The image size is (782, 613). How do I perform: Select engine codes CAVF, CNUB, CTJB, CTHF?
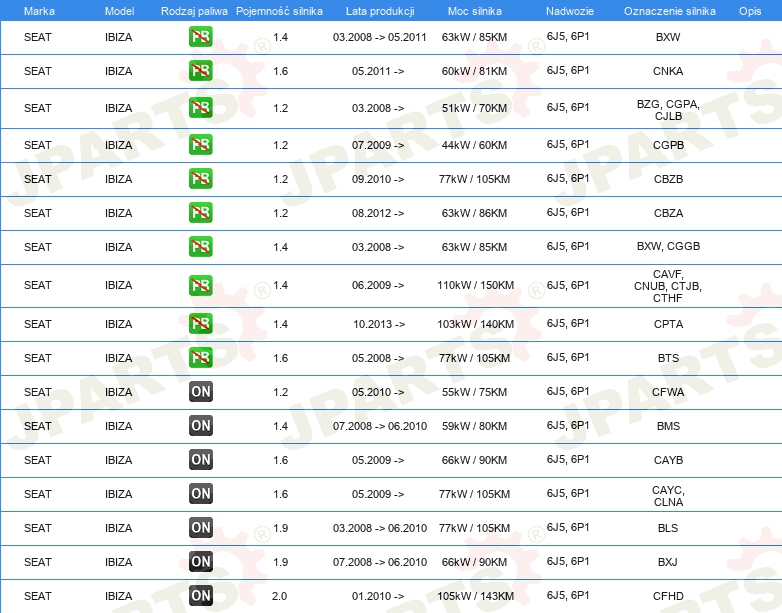[668, 286]
